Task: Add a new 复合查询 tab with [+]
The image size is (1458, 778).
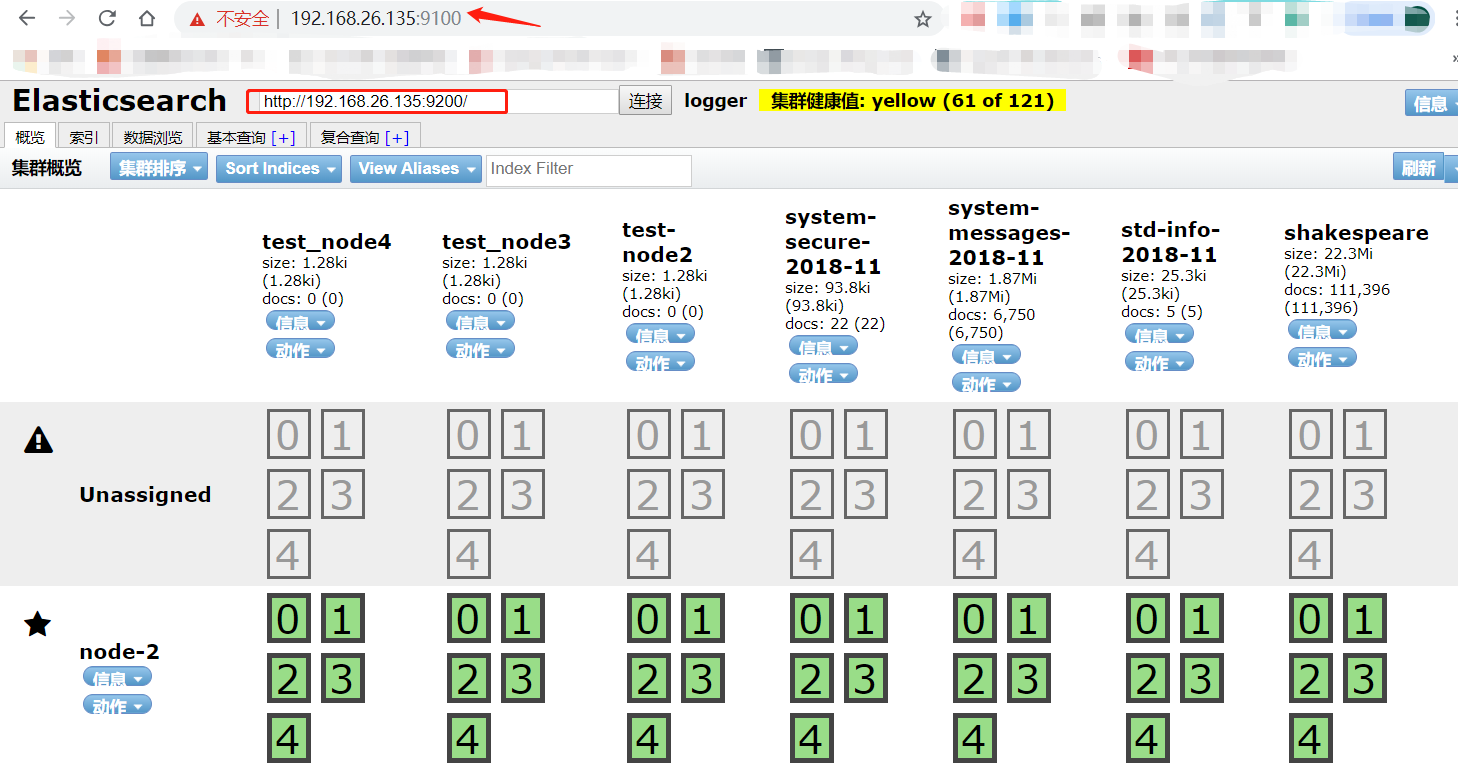Action: coord(397,138)
